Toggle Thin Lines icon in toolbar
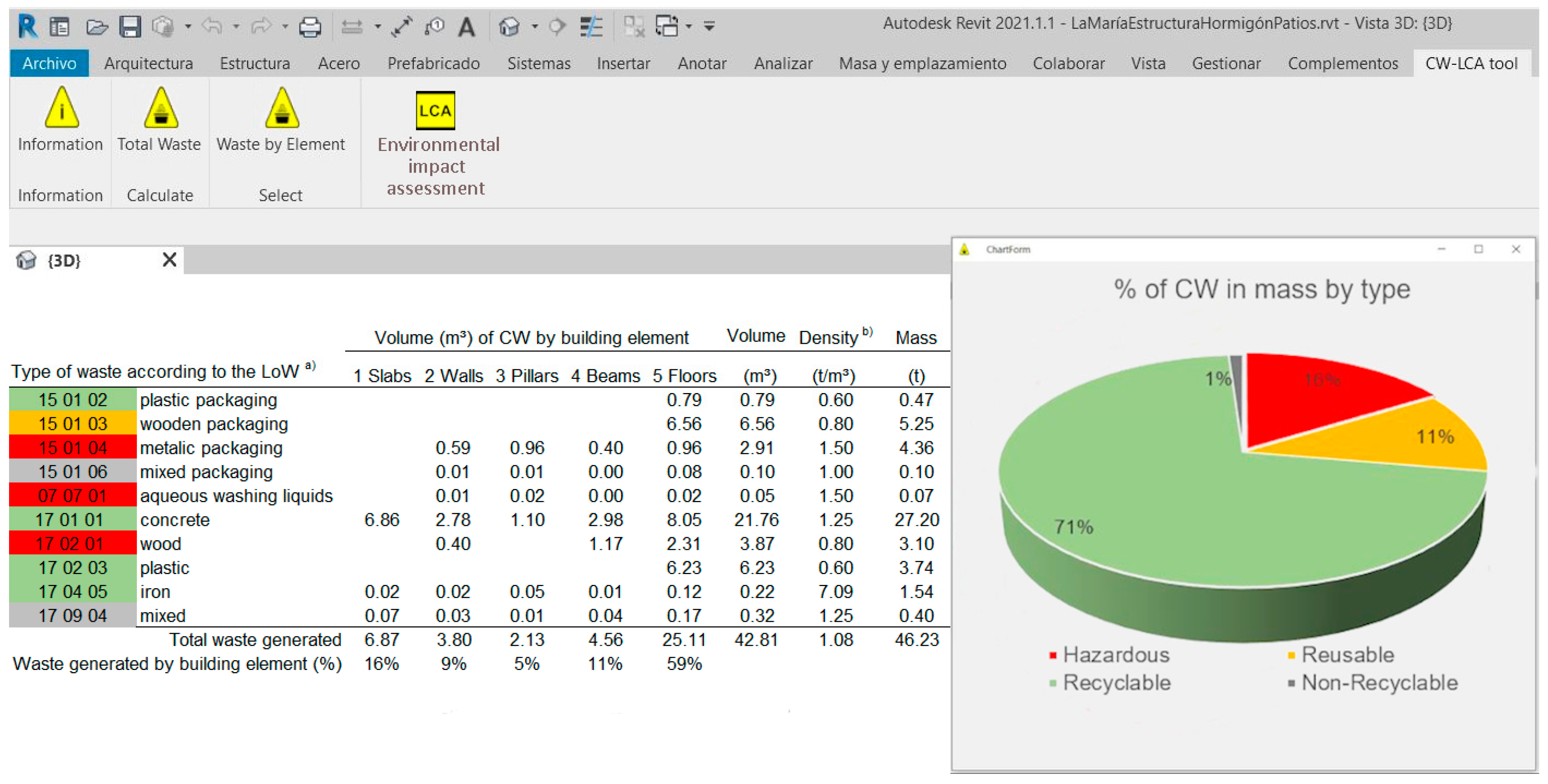 point(591,26)
